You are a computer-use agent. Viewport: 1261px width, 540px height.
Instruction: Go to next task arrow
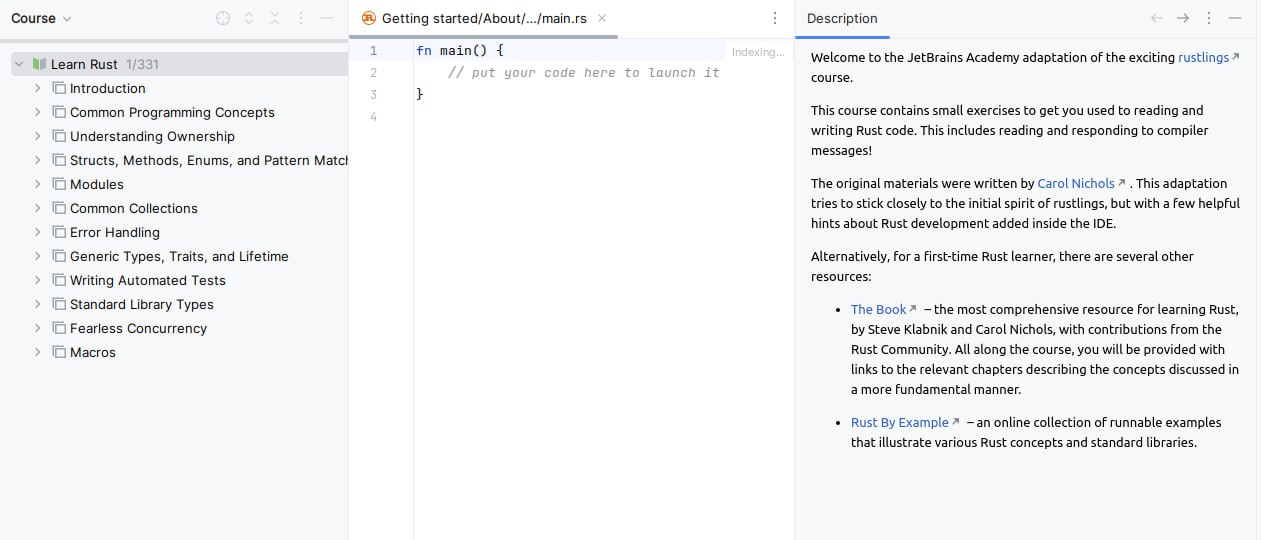coord(1183,18)
